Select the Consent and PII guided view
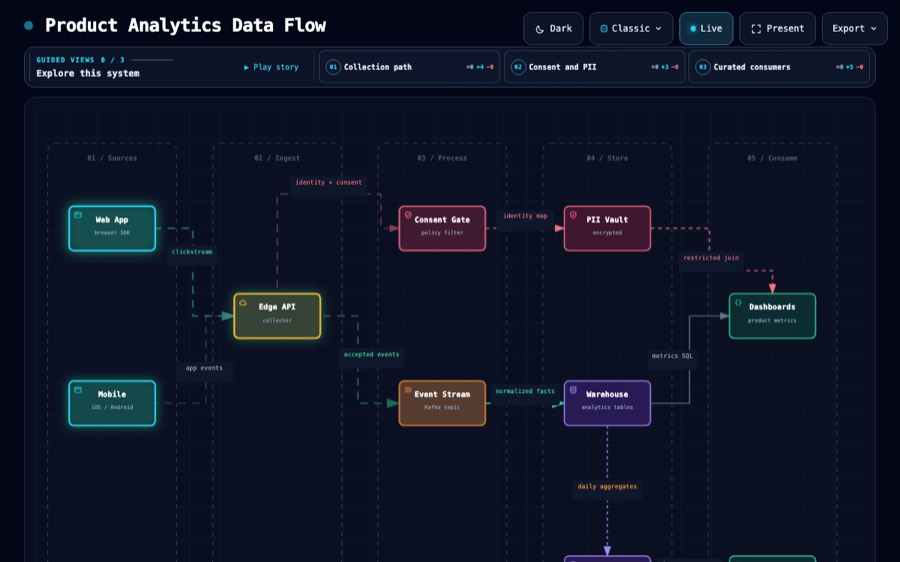The image size is (900, 562). coord(594,67)
